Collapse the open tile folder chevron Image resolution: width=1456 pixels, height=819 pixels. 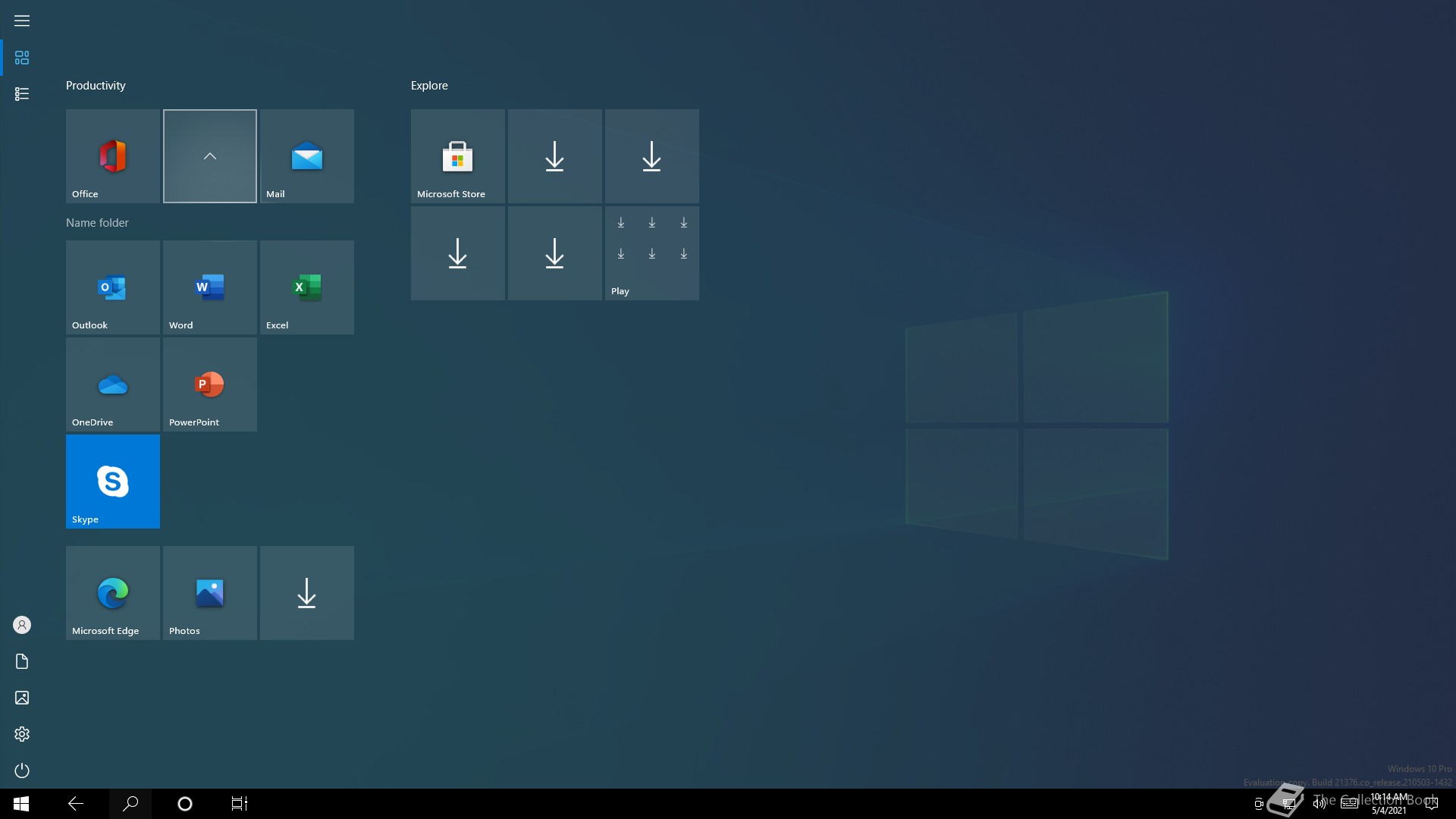[210, 156]
